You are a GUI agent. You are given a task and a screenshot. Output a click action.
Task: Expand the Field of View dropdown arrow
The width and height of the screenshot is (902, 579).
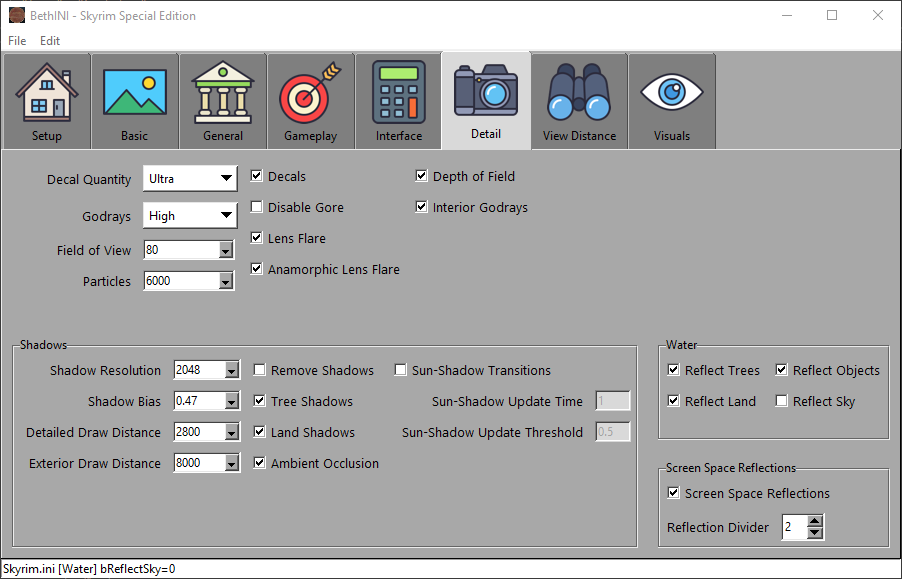pyautogui.click(x=226, y=250)
